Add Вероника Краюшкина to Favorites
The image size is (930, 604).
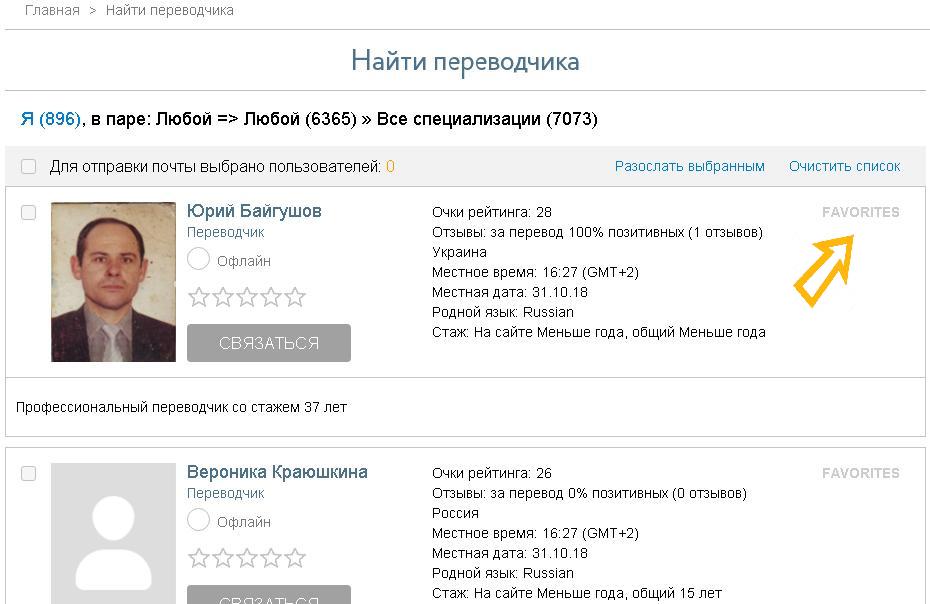[860, 473]
